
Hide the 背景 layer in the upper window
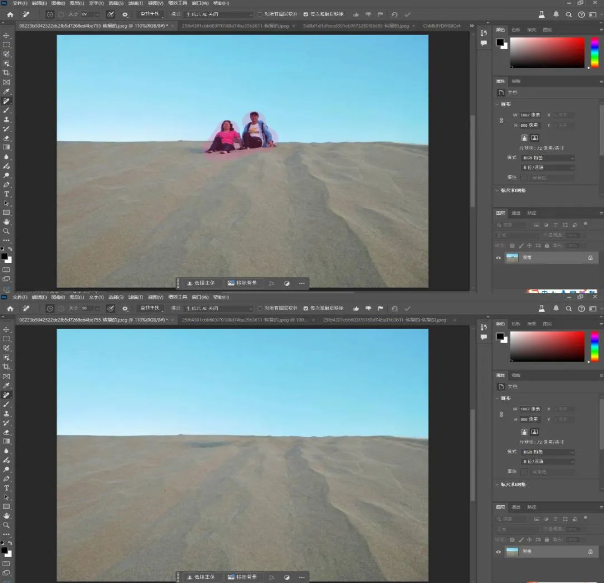[499, 258]
